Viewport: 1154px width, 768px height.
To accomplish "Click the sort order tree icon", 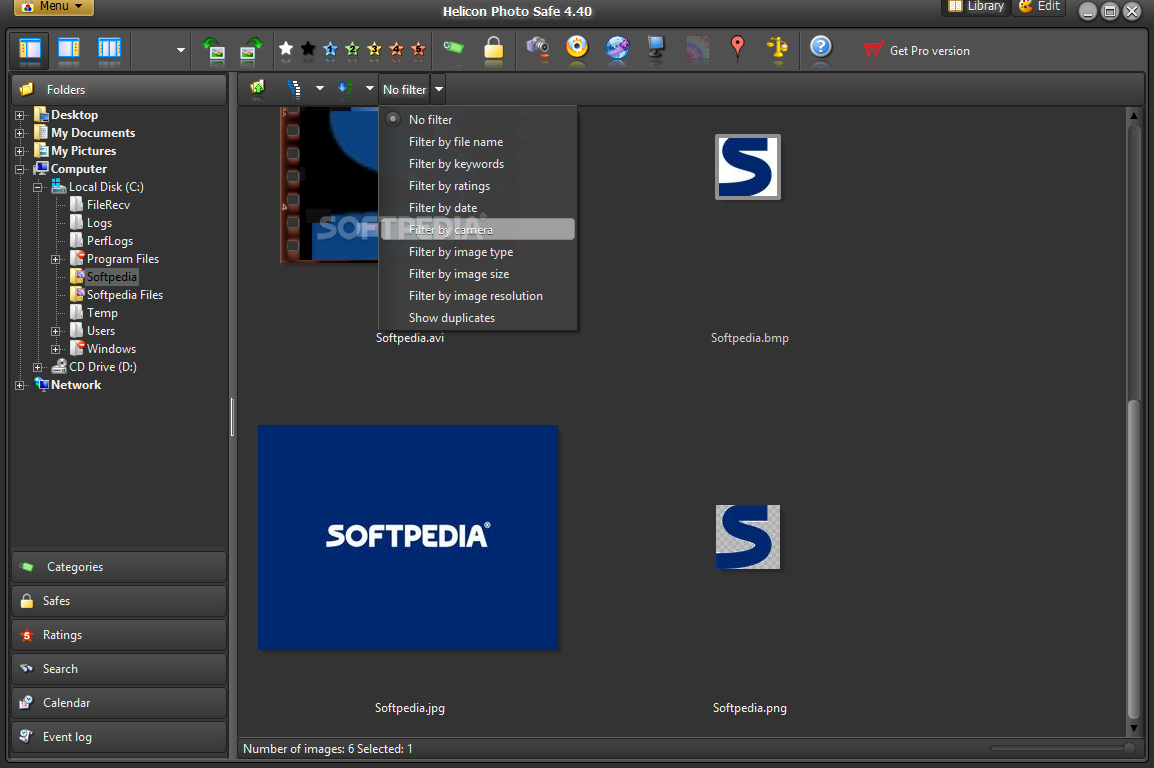I will click(294, 89).
